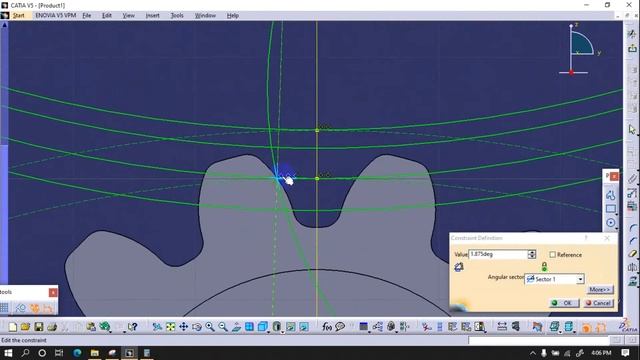The image size is (640, 360).
Task: Click OK in Constraint Definition dialog
Action: [563, 303]
